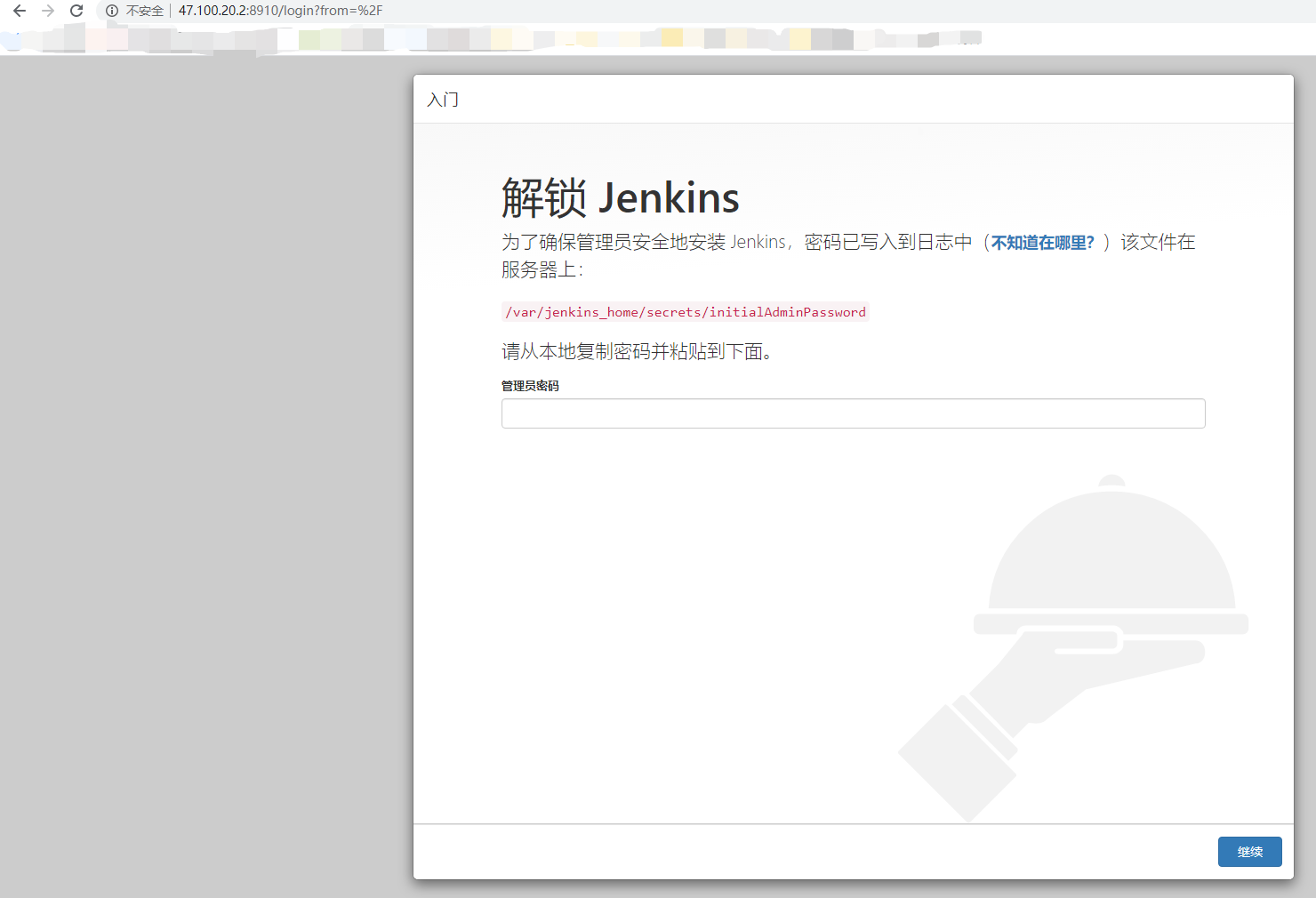The image size is (1316, 898).
Task: Open the 不知道在哪里? help link
Action: [1042, 243]
